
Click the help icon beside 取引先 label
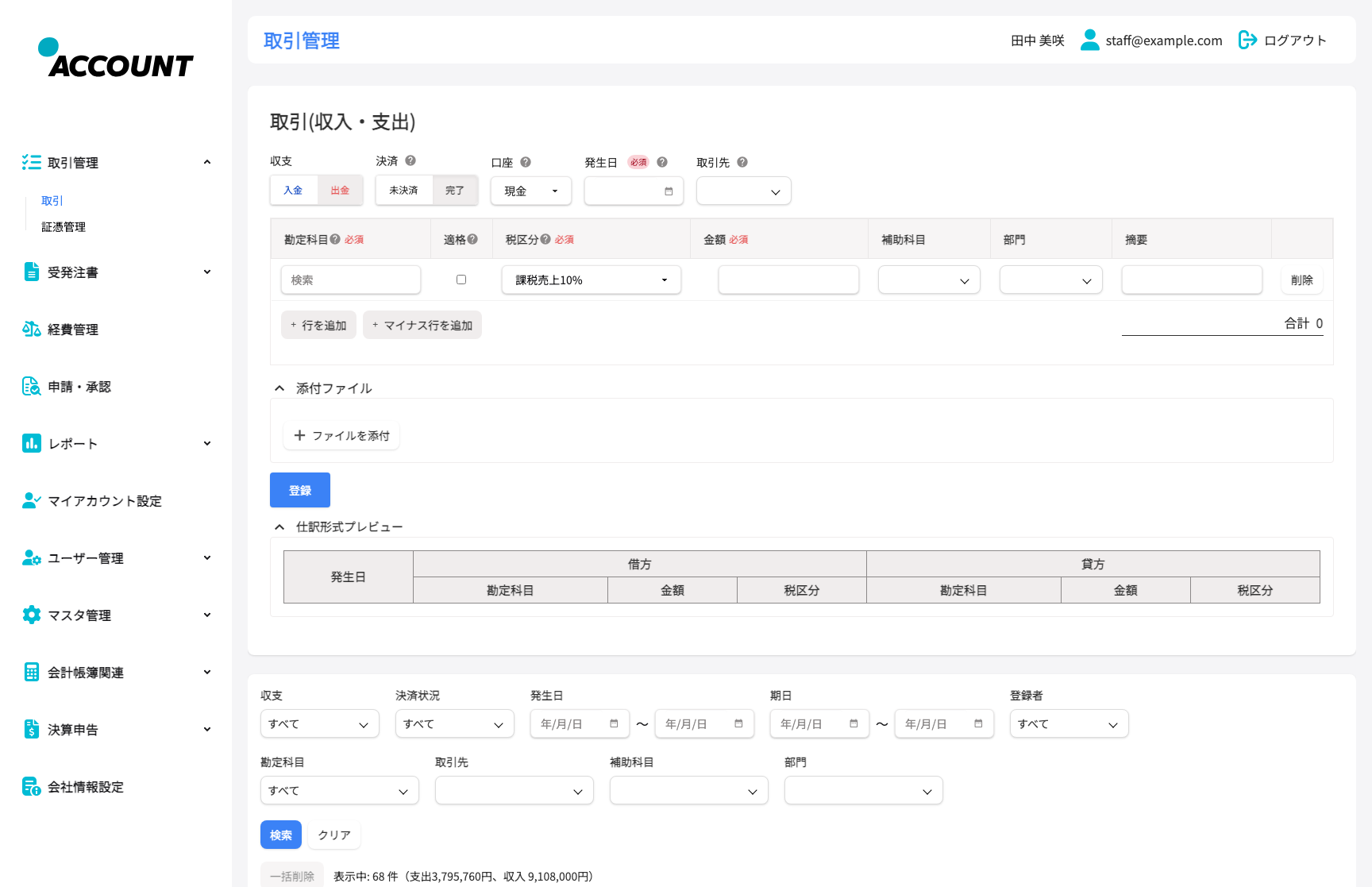(742, 162)
